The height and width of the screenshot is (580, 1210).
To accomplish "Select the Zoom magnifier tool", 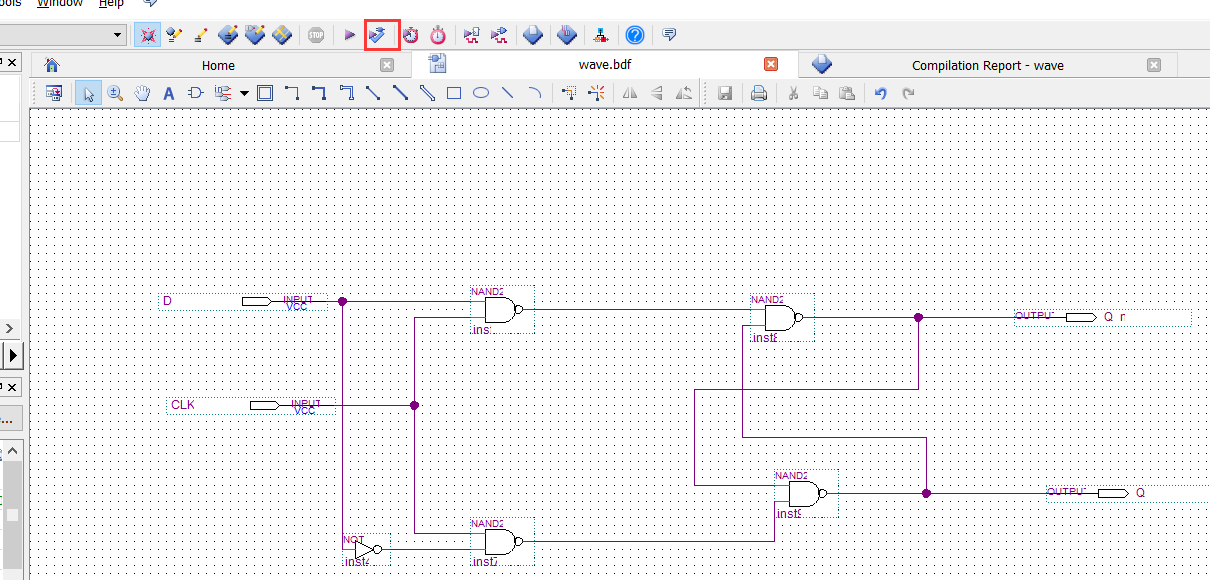I will [115, 94].
